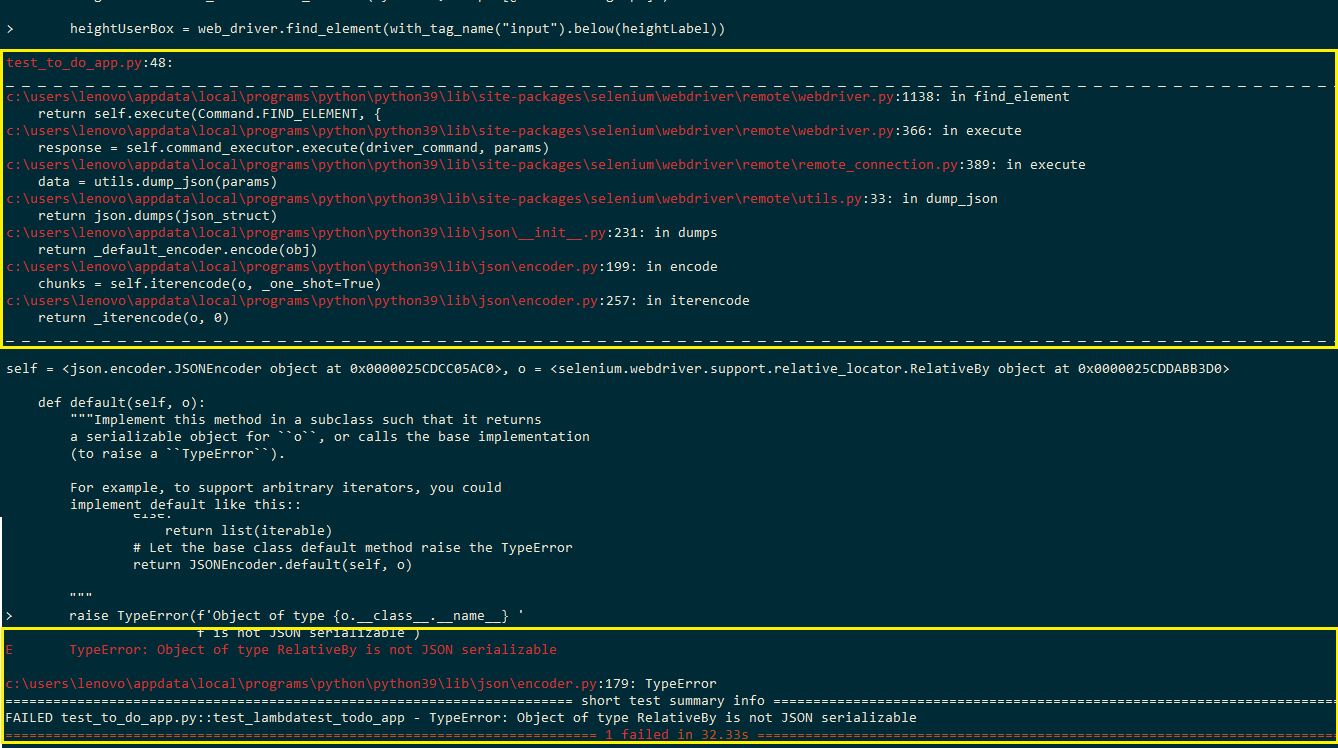Click the __init__.py:231 in dumps path
Screen dimensions: 1338x748
point(361,233)
